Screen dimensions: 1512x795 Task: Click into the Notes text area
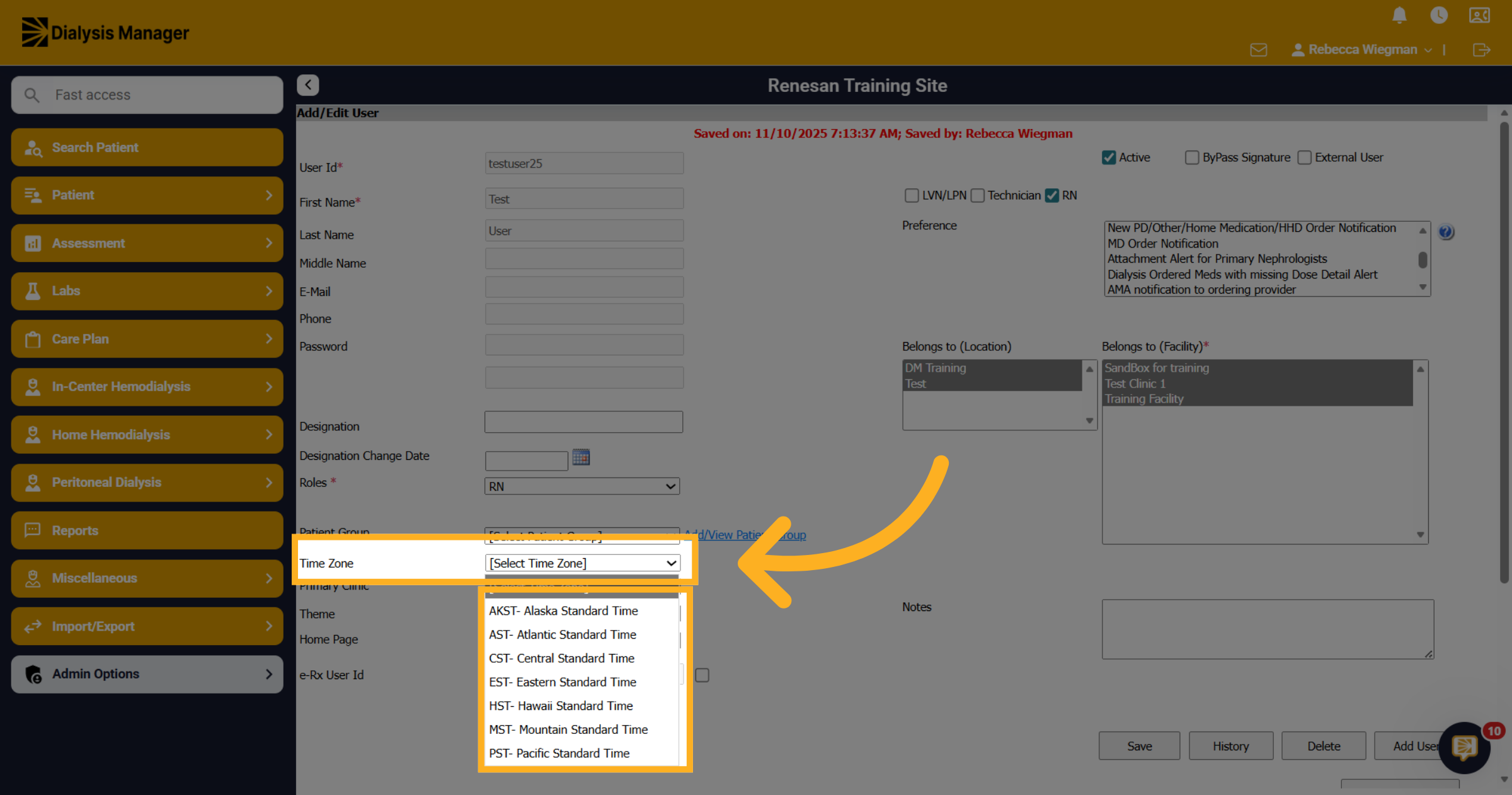(x=1268, y=629)
